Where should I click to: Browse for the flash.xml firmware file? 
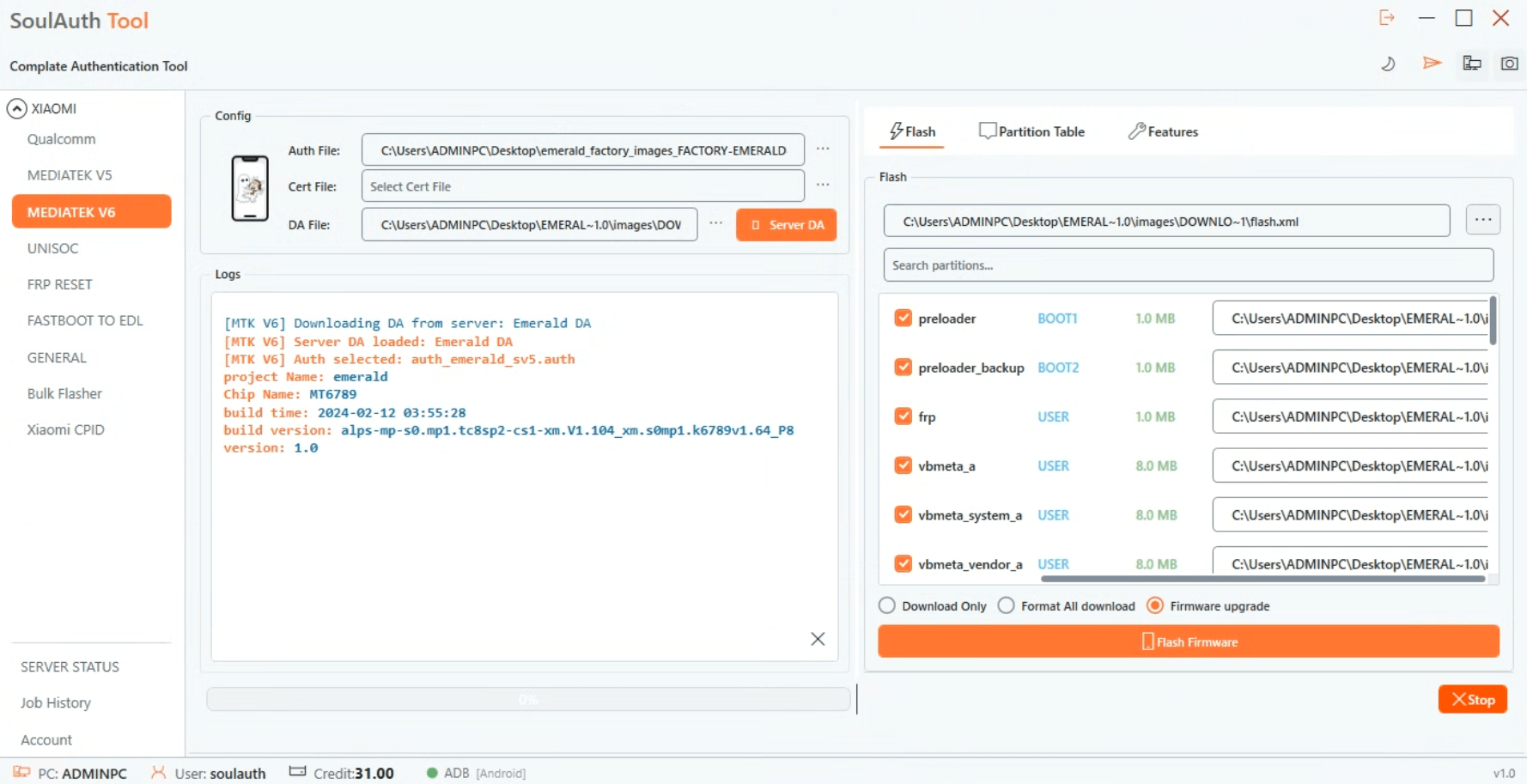coord(1483,221)
